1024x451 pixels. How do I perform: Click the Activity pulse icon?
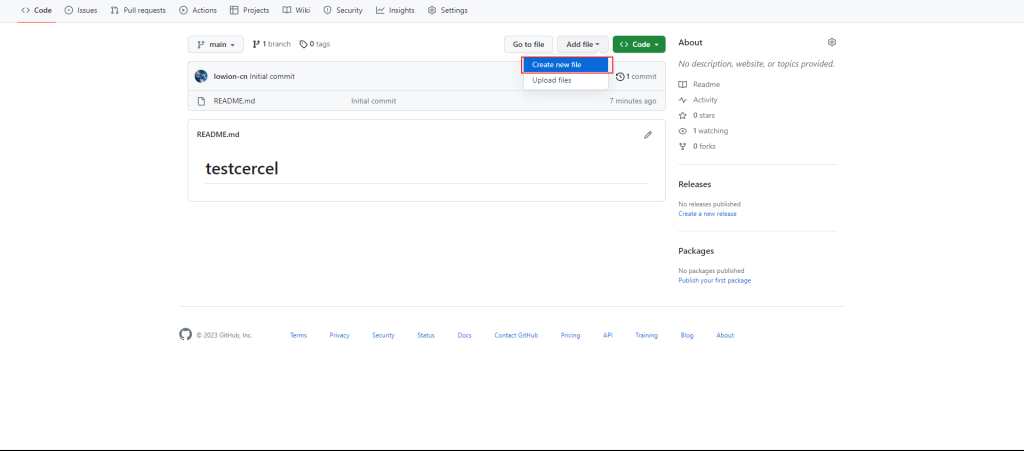pos(683,100)
